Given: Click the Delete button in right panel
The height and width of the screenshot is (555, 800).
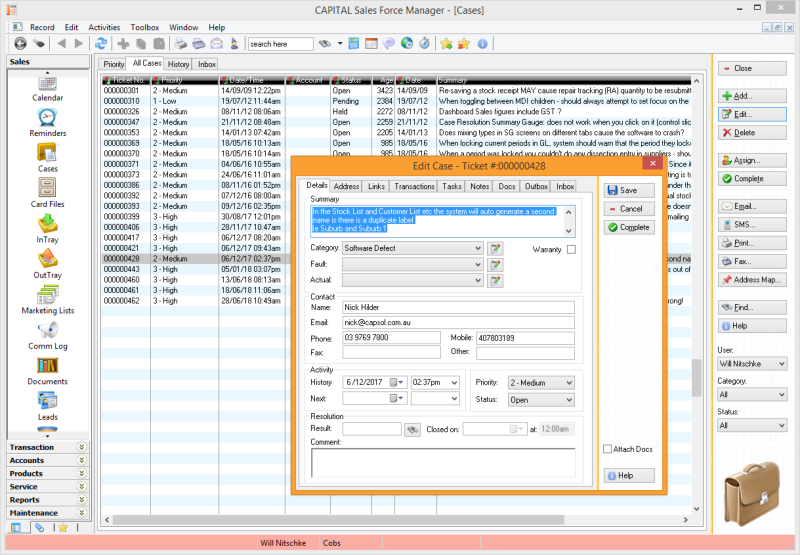Looking at the screenshot, I should coord(752,133).
